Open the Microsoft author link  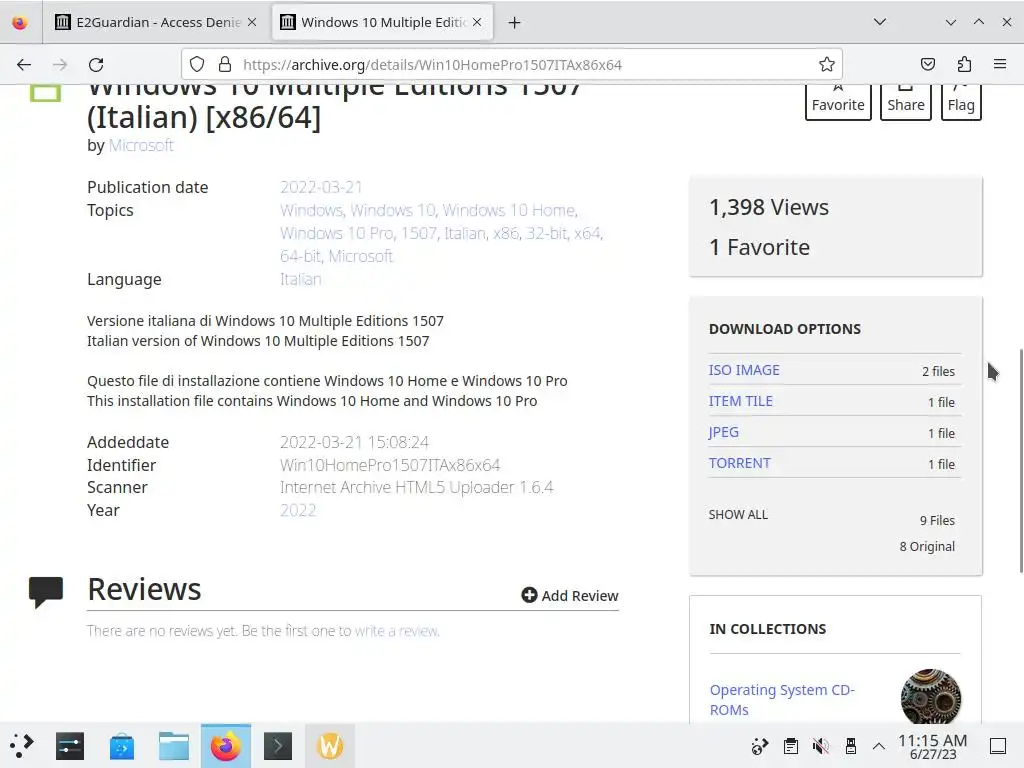(141, 145)
